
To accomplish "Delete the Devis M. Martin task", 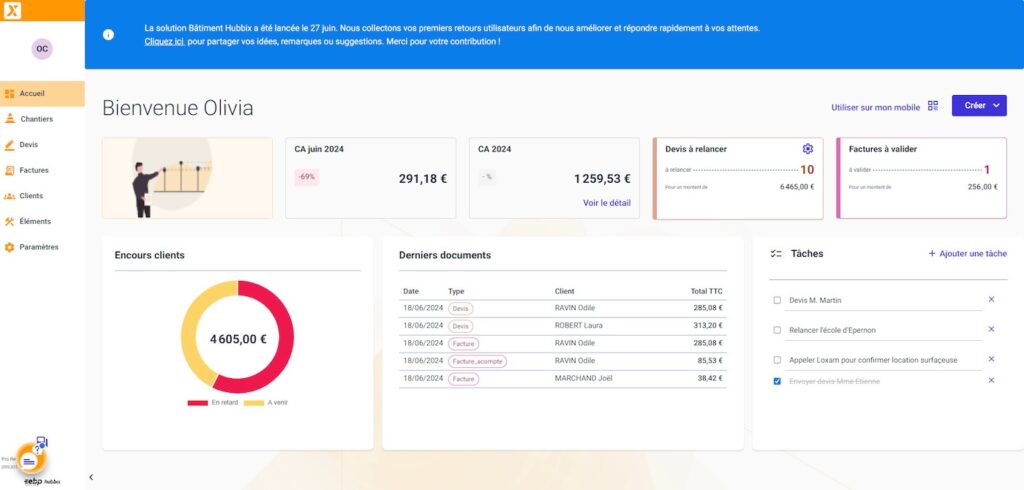I will point(991,299).
